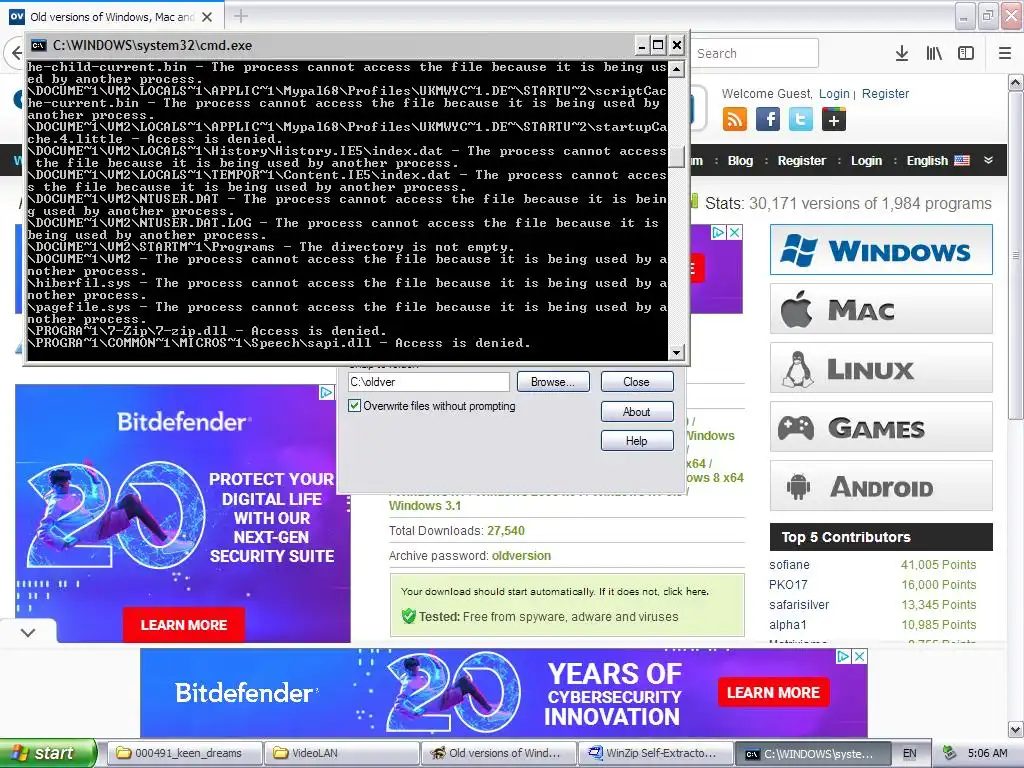Screen dimensions: 1024x768
Task: Open Login in navigation bar
Action: (x=866, y=161)
